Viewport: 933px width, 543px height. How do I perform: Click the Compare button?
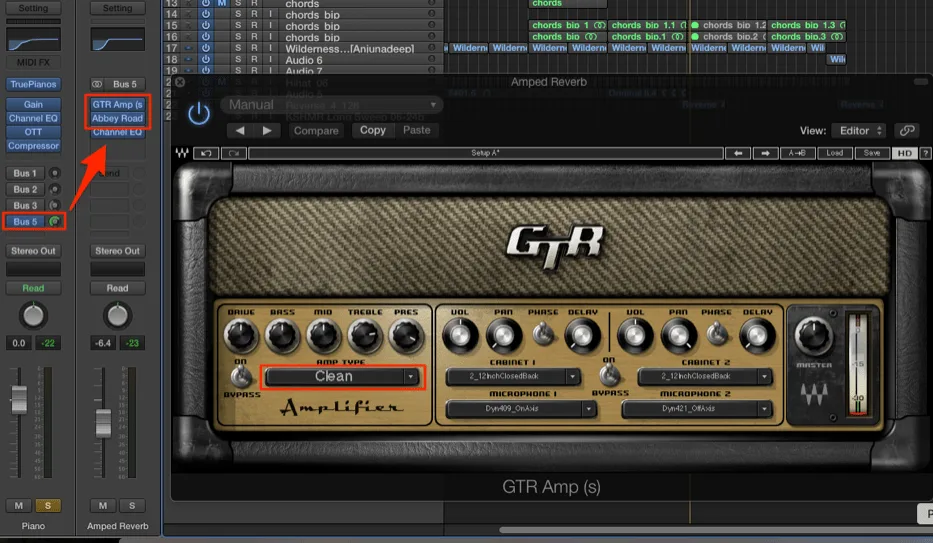[x=316, y=130]
